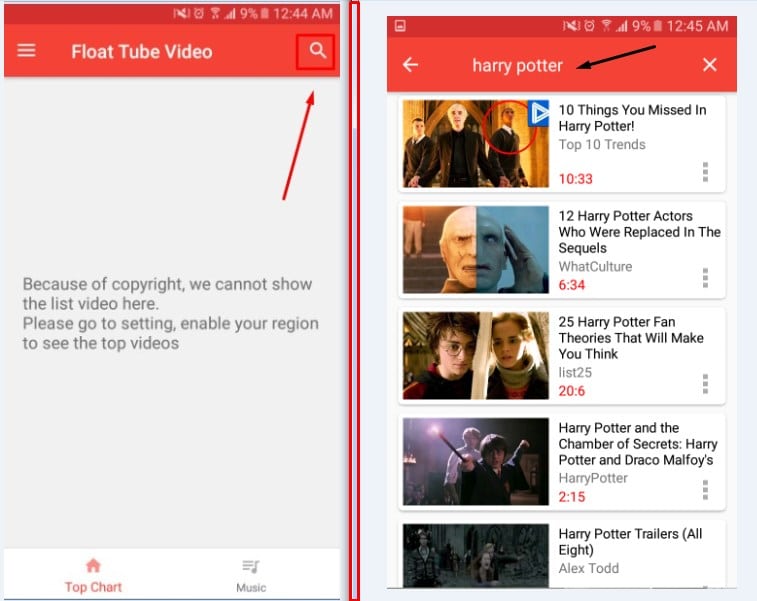Open 10 Things You Missed In Harry Potter title
The width and height of the screenshot is (757, 601).
(x=632, y=118)
